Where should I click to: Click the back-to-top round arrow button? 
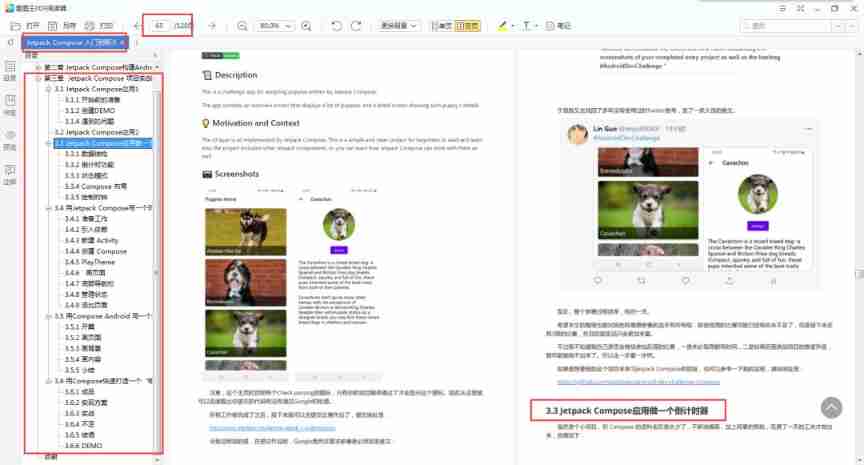[831, 408]
